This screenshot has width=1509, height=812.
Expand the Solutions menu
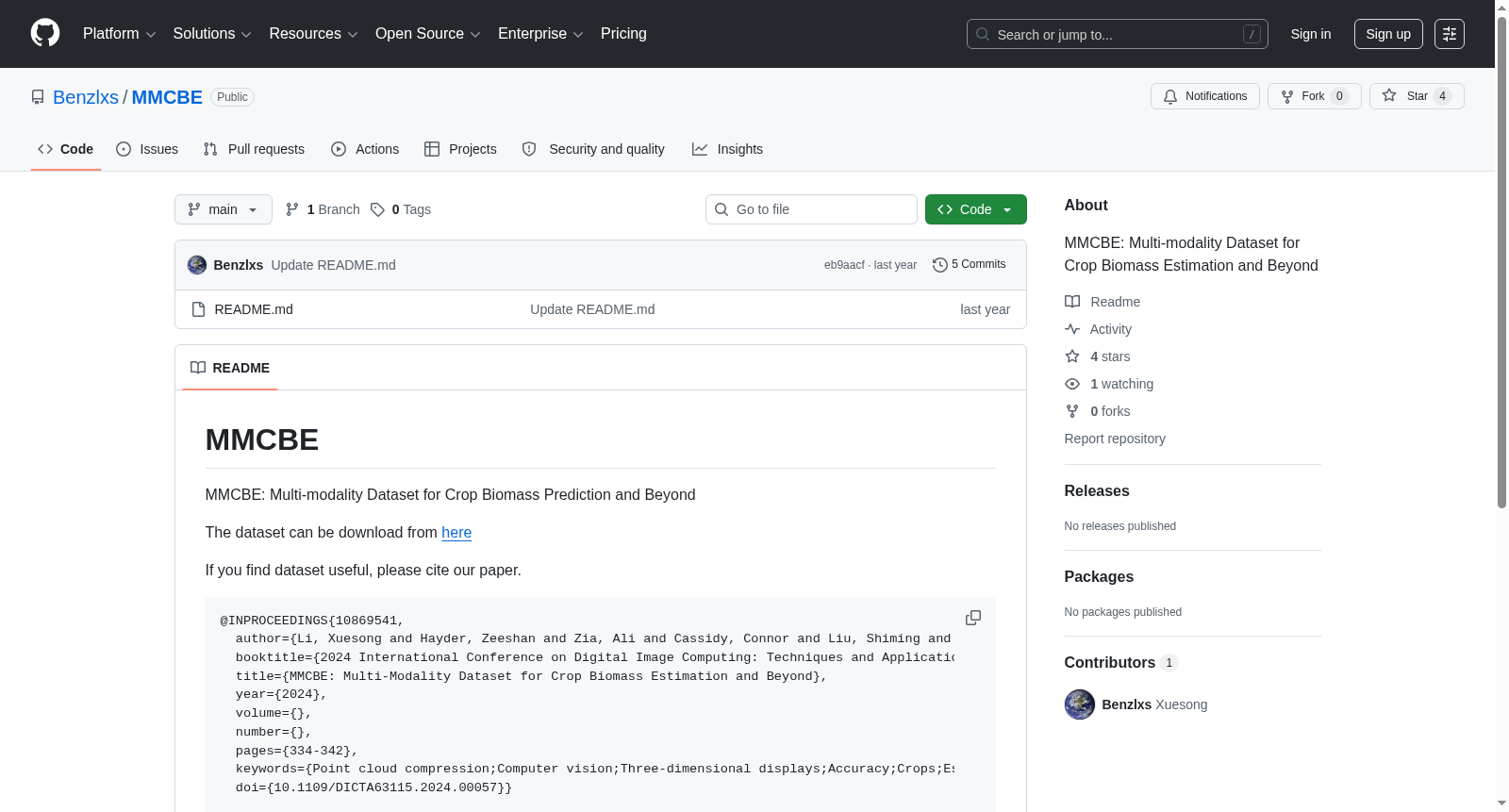(x=212, y=34)
